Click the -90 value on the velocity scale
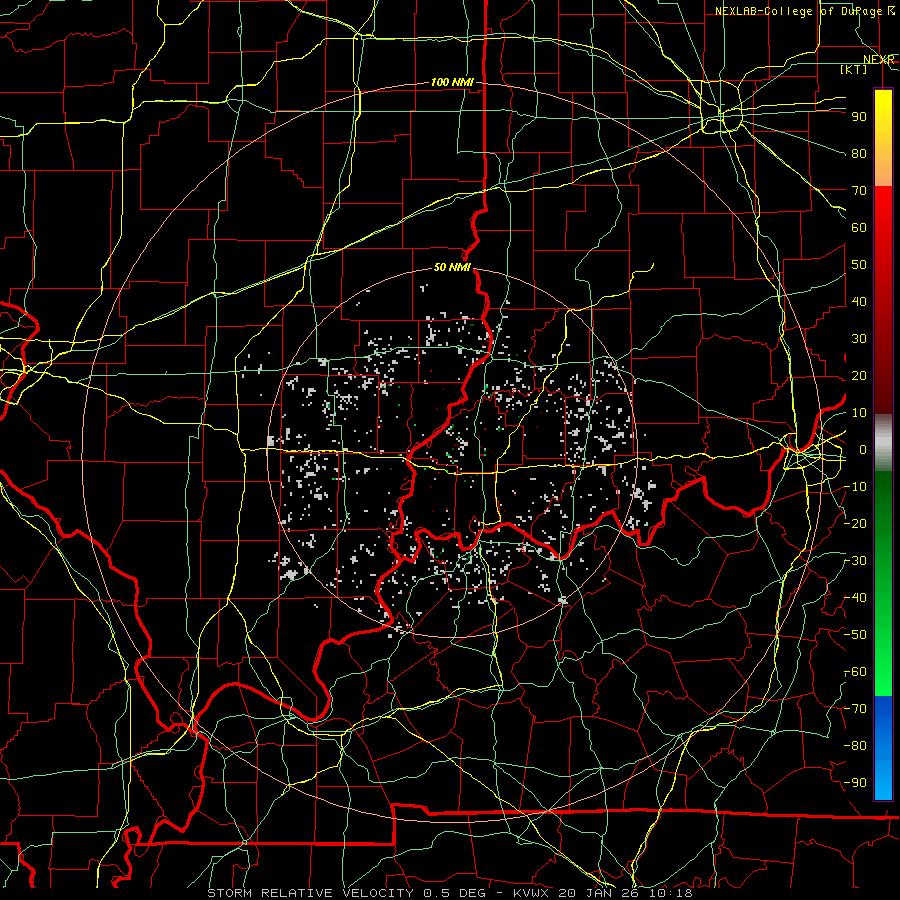 [855, 783]
